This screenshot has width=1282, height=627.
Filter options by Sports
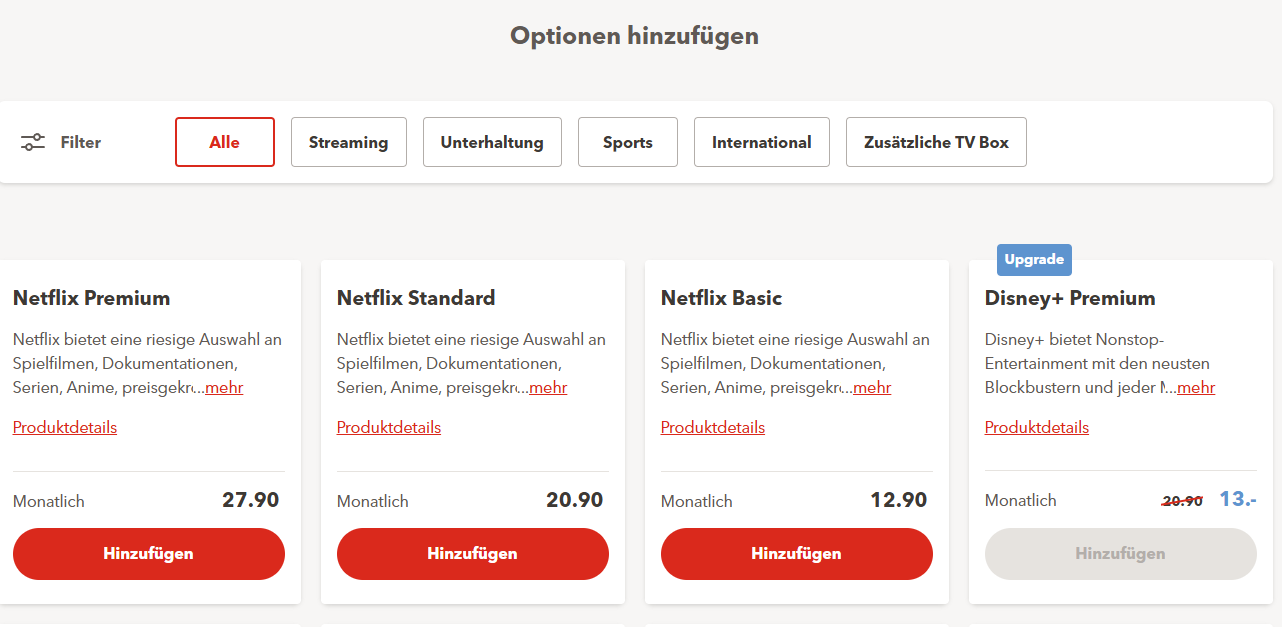coord(627,142)
